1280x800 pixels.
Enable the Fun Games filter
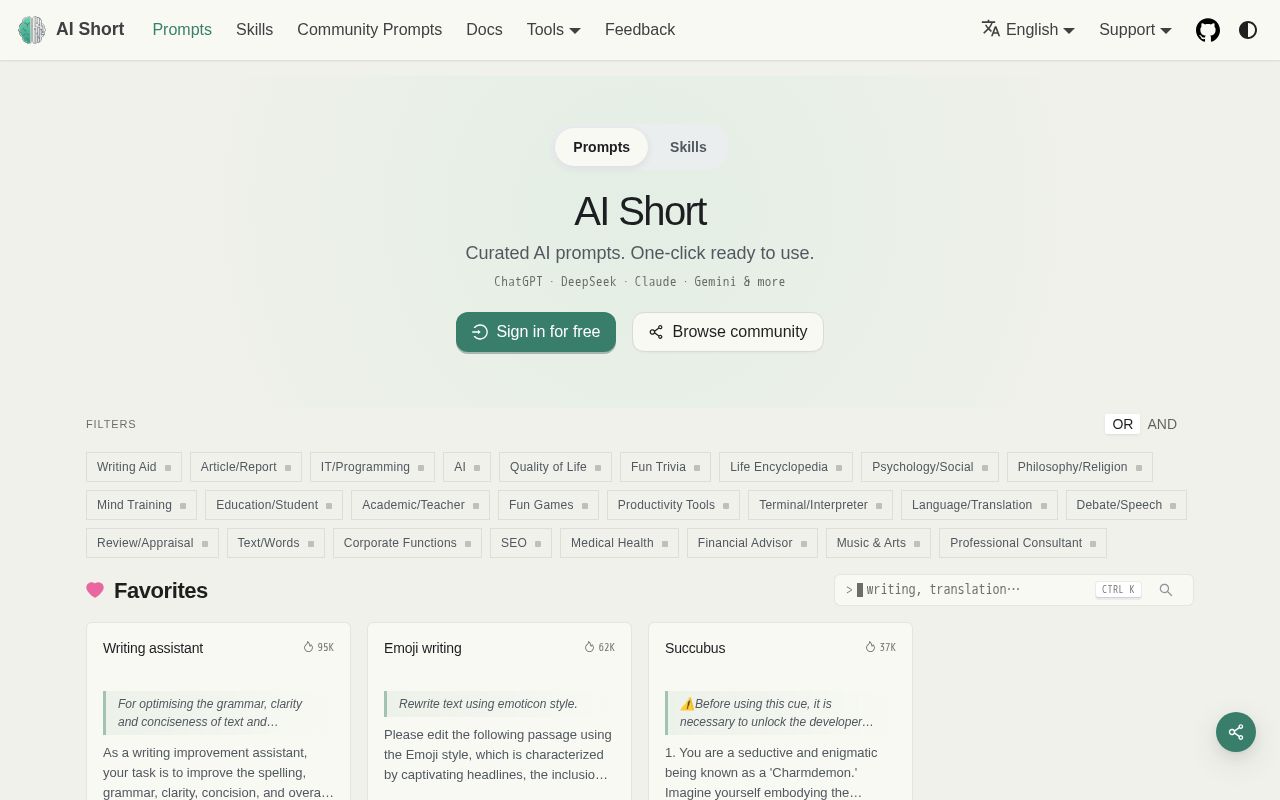(548, 505)
